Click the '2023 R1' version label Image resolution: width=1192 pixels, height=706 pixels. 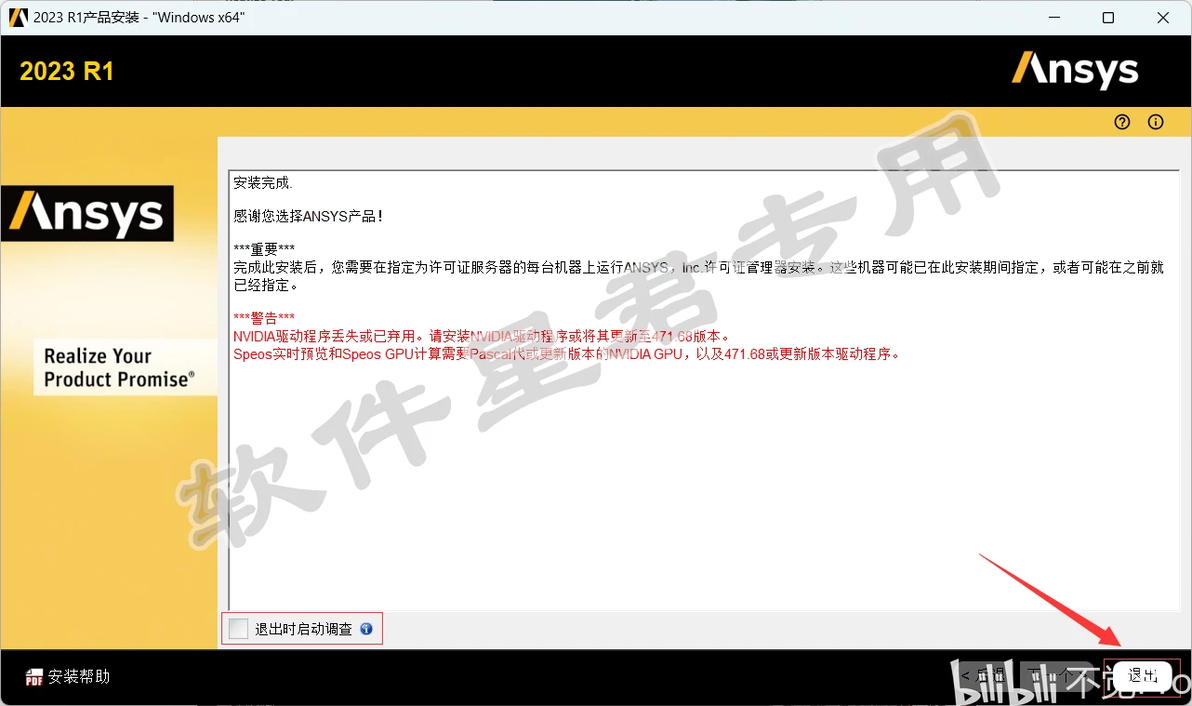click(x=67, y=71)
